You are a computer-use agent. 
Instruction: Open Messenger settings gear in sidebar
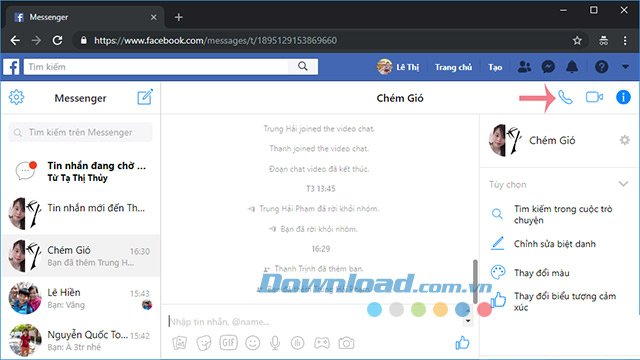(16, 98)
